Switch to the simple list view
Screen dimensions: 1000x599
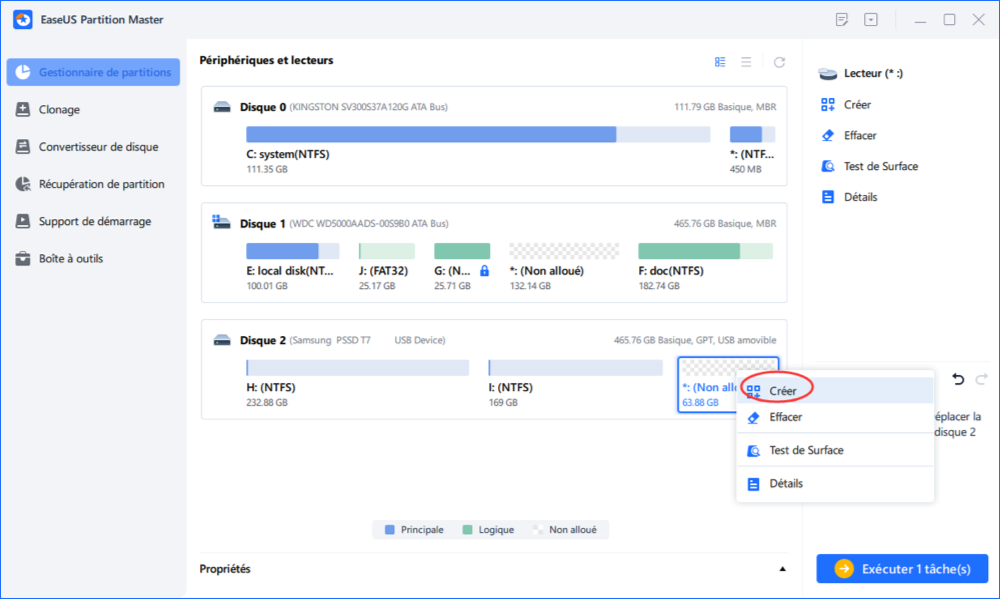746,62
